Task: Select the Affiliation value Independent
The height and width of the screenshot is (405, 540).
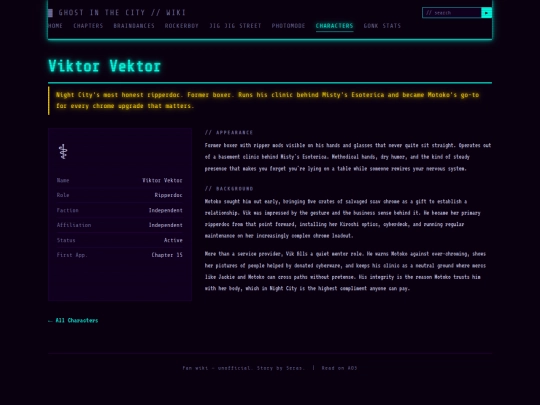Action: (166, 225)
